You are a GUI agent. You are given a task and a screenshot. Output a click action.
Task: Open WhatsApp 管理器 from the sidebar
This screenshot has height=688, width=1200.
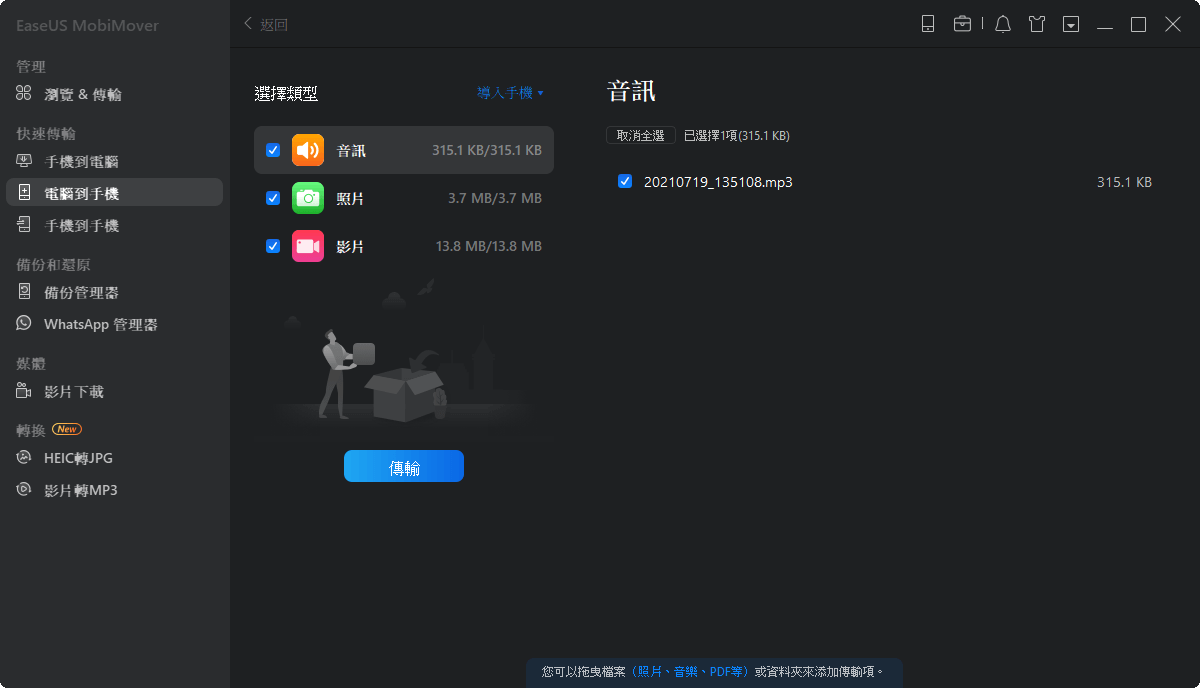coord(100,325)
